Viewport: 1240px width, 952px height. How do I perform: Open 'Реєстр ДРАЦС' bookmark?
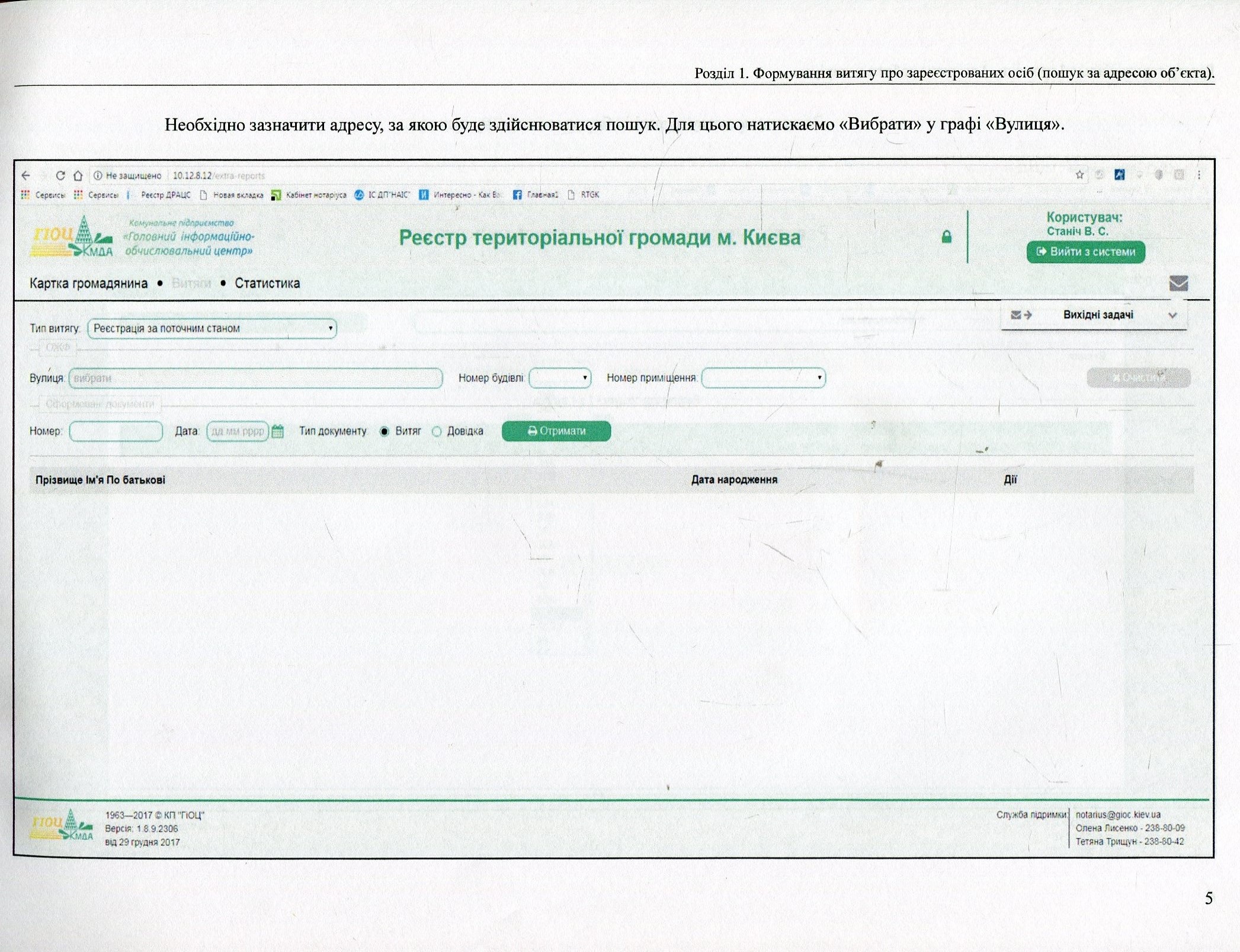(159, 194)
